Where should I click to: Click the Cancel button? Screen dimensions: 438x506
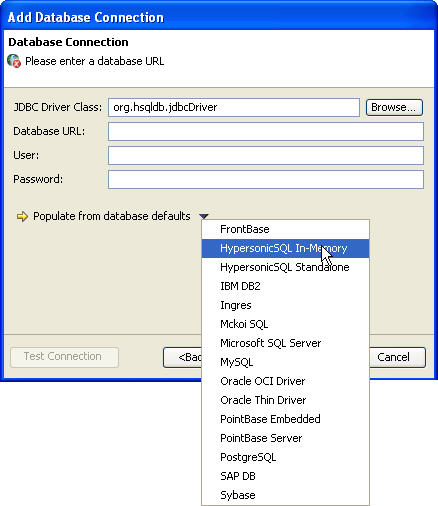coord(397,357)
